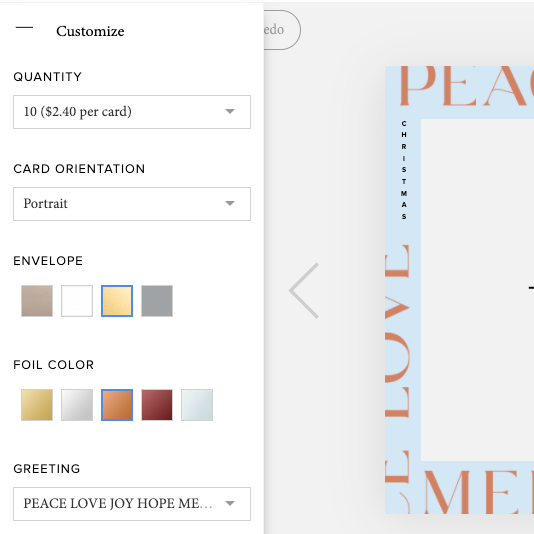
Task: Select the silver foil color
Action: tap(77, 405)
